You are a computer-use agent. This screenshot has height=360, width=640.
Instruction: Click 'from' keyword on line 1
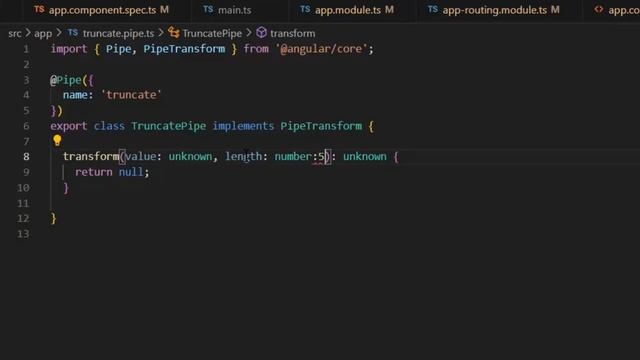point(256,49)
